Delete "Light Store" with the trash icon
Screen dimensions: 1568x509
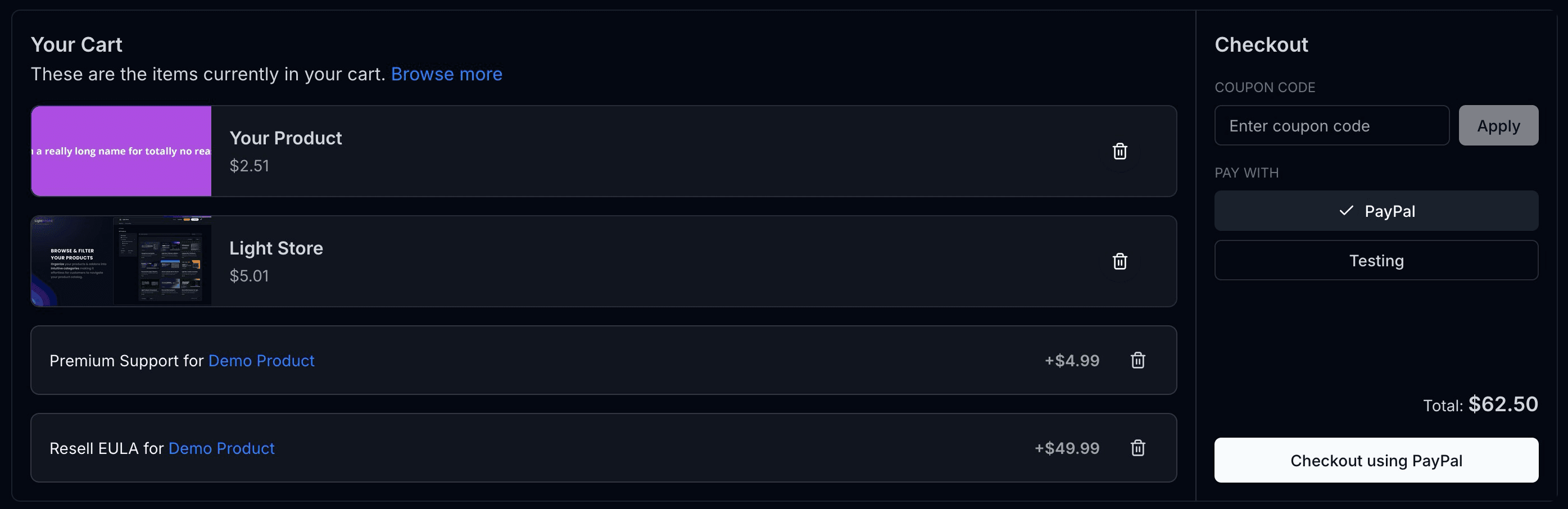pyautogui.click(x=1120, y=261)
